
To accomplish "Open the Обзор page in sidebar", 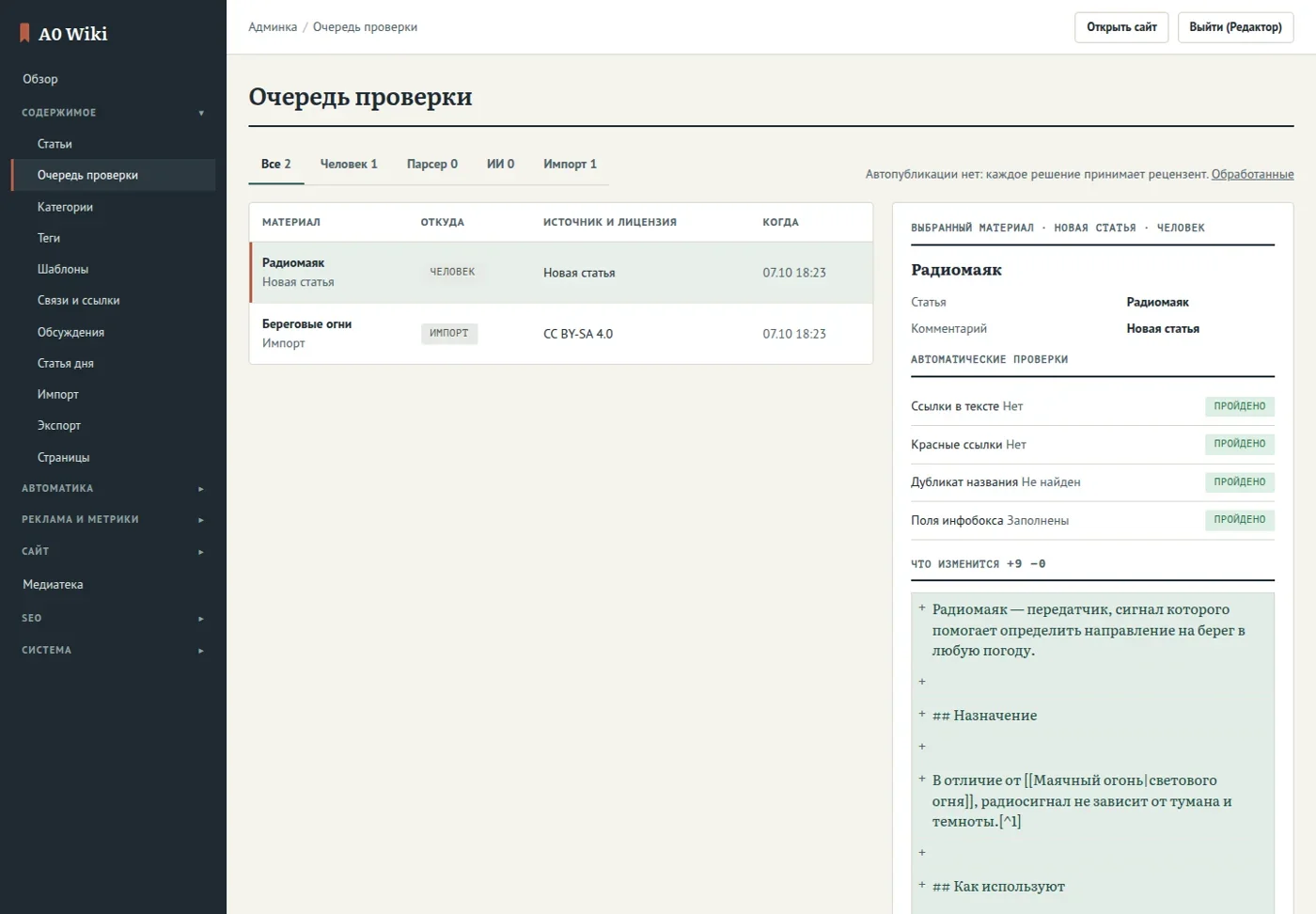I will [113, 79].
